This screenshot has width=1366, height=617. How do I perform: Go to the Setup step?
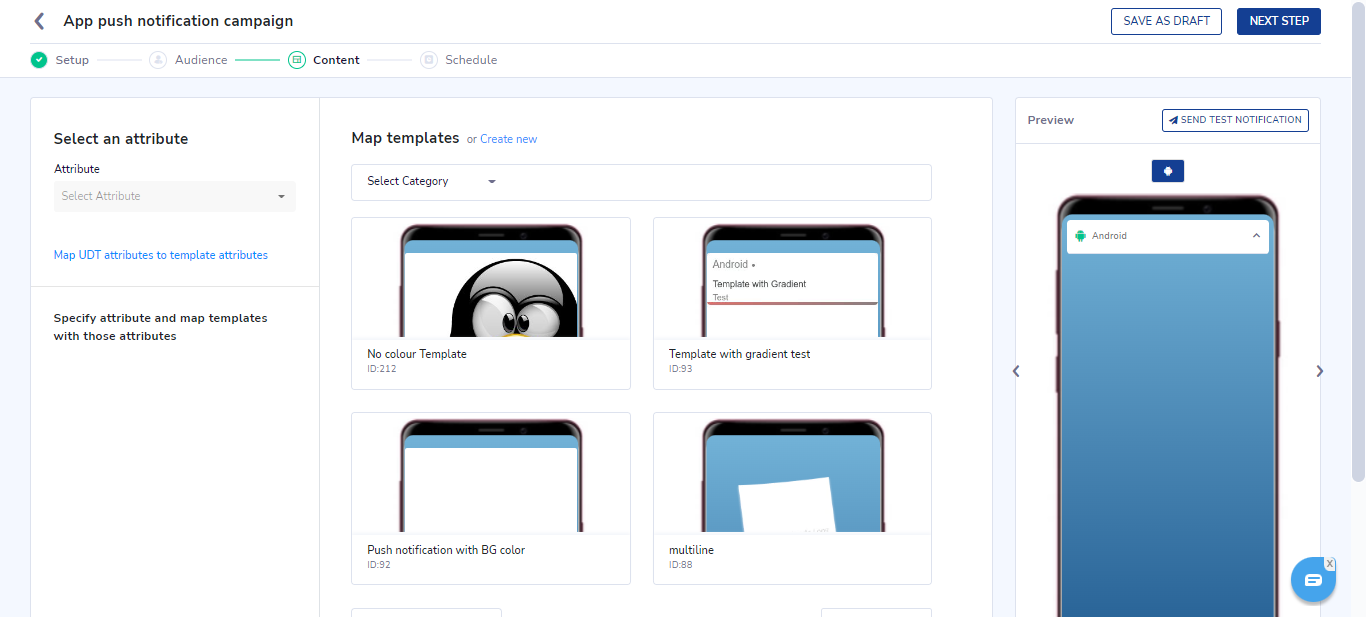pos(72,60)
